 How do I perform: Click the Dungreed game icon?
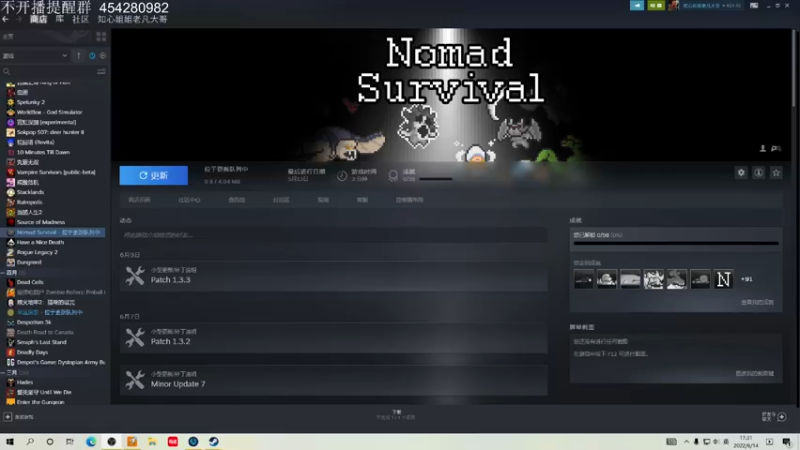tap(11, 262)
